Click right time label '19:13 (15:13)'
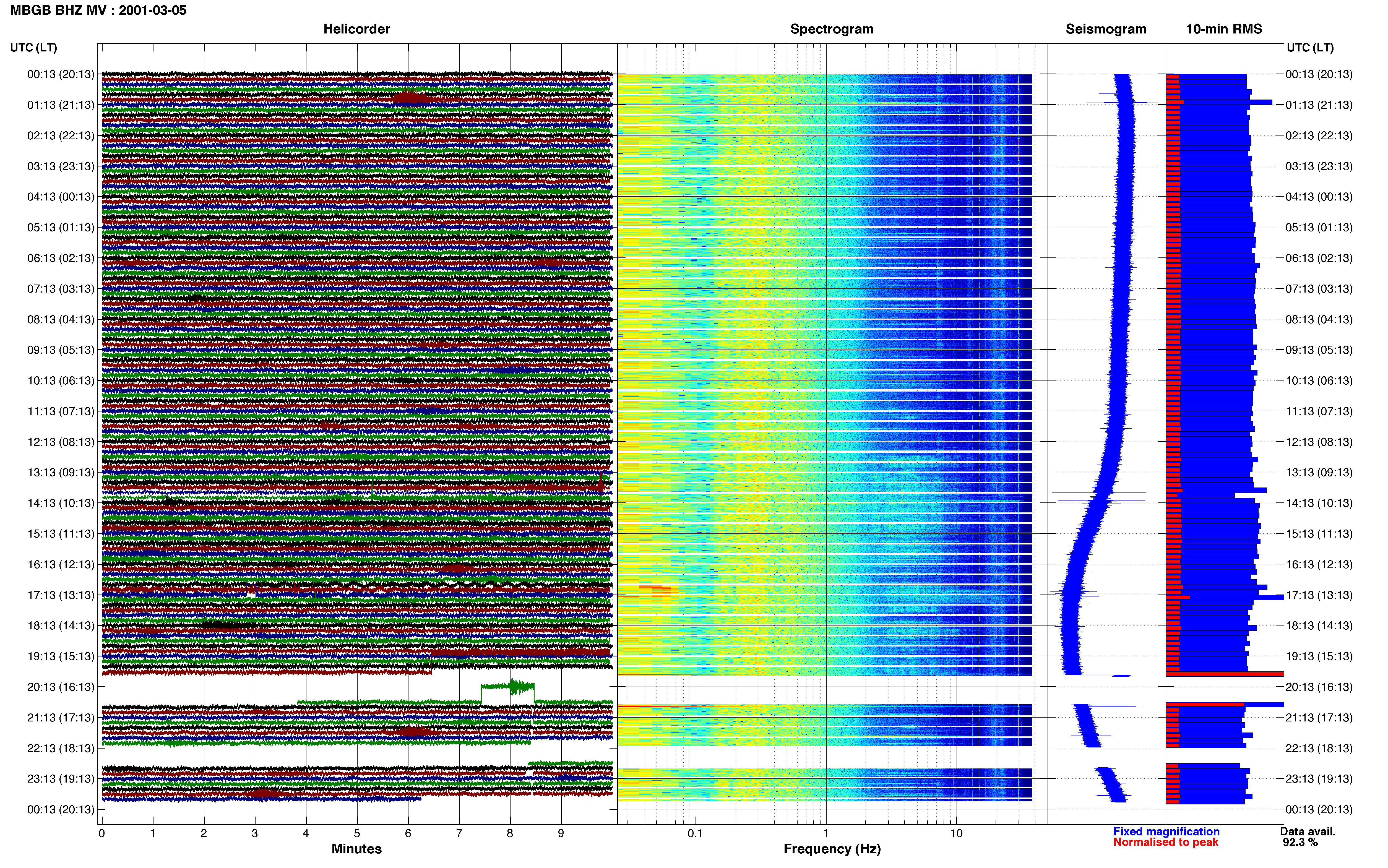The height and width of the screenshot is (868, 1388). [1319, 656]
